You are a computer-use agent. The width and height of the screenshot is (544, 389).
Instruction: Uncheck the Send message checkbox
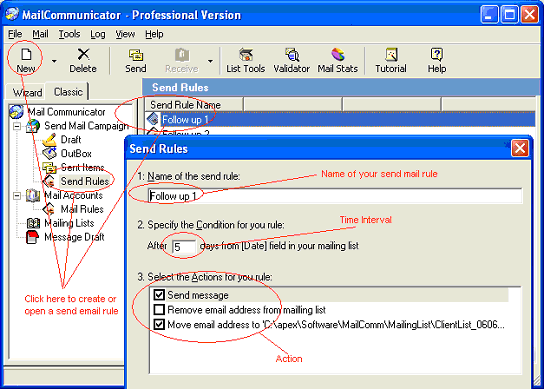point(159,295)
